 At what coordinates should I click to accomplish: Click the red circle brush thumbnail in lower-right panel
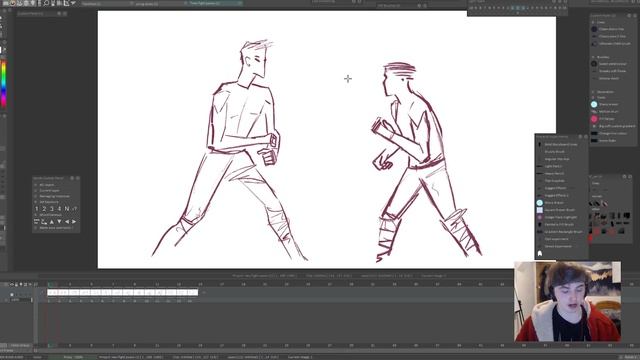[591, 238]
